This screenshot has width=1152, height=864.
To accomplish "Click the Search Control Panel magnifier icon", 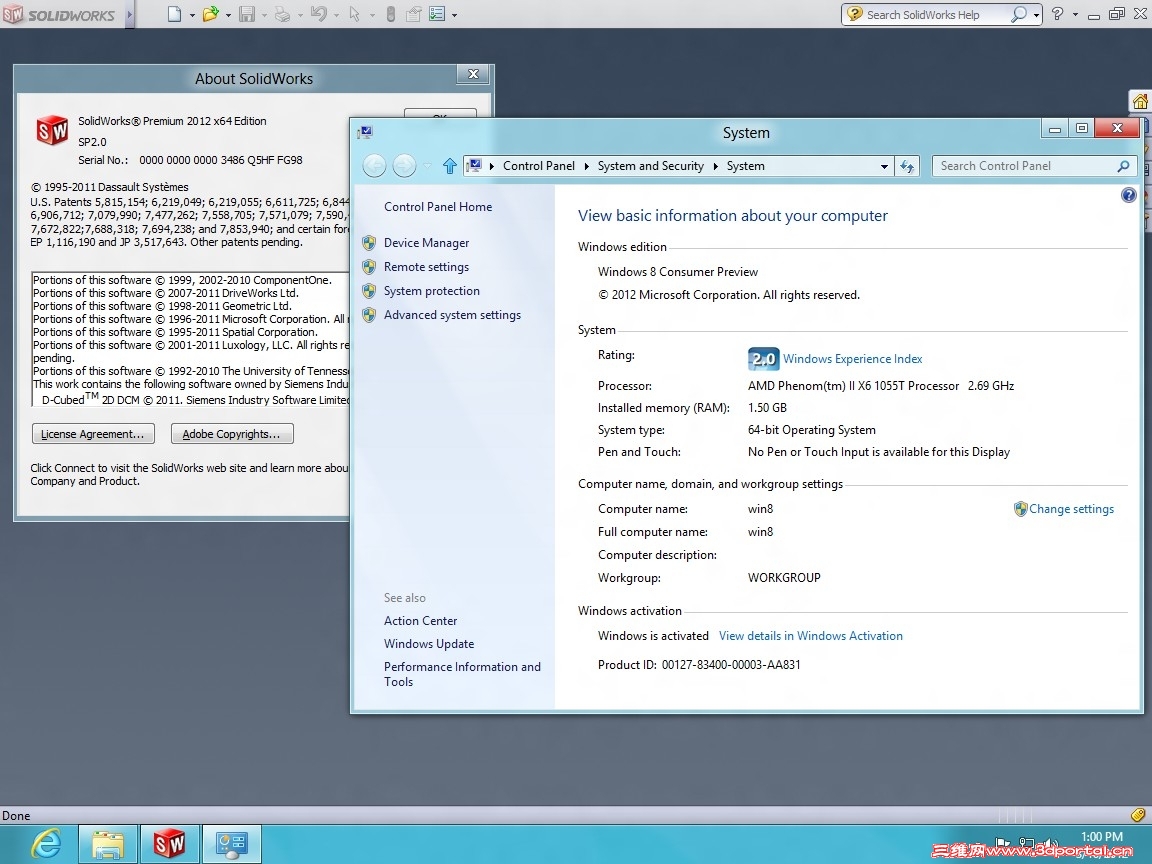I will pyautogui.click(x=1123, y=166).
